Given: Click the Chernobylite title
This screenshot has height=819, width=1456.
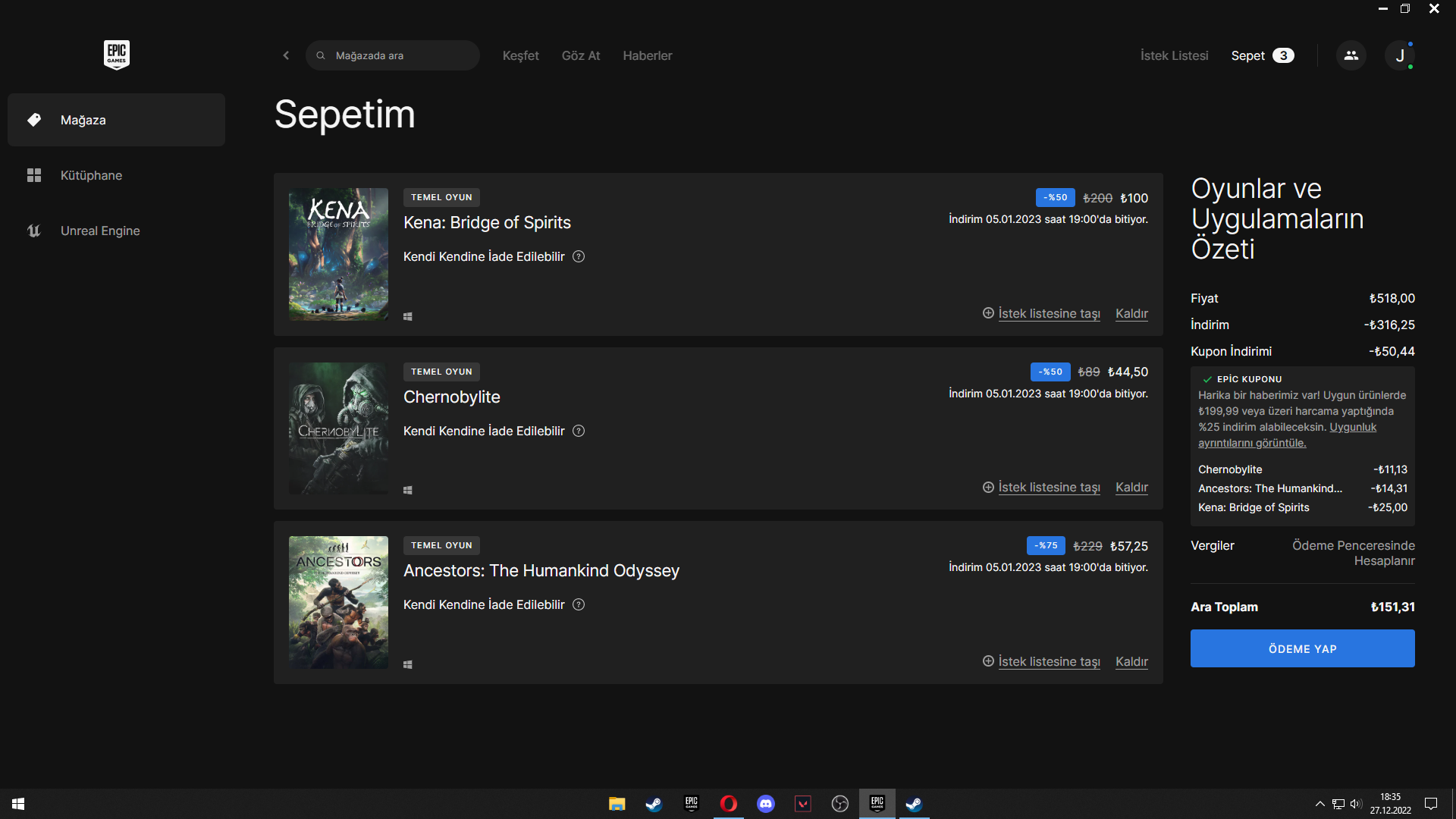Looking at the screenshot, I should (452, 397).
